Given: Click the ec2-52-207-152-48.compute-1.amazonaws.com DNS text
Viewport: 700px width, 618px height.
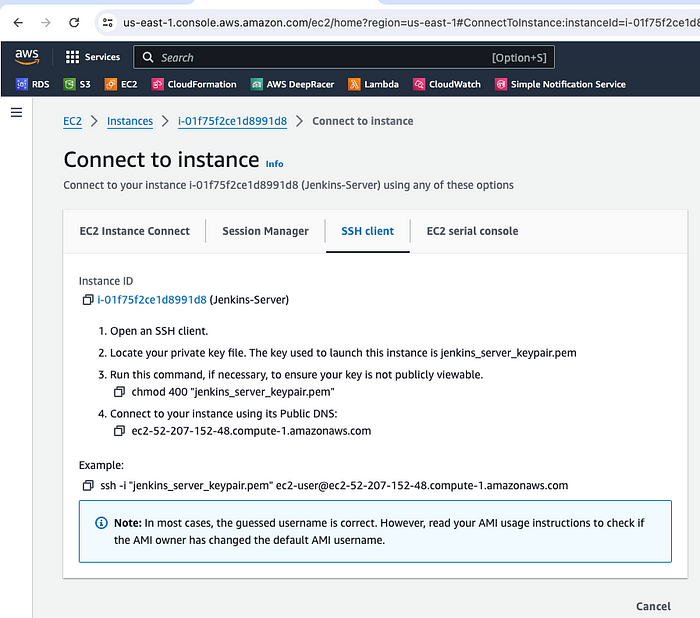Looking at the screenshot, I should tap(251, 431).
